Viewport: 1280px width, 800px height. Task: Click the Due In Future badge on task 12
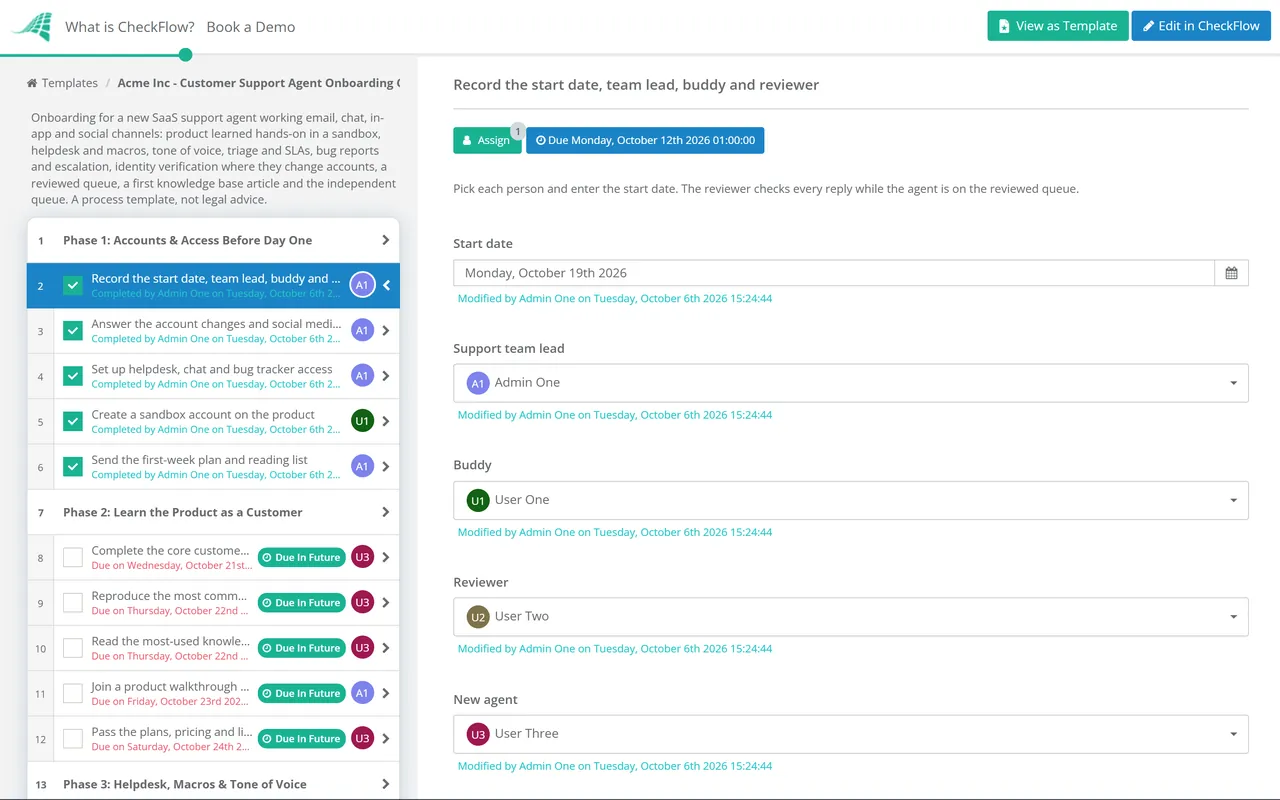(x=301, y=738)
